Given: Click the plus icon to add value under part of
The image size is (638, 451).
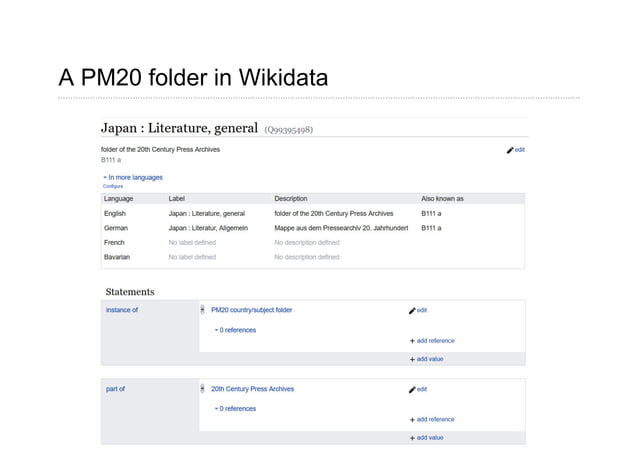Looking at the screenshot, I should point(412,437).
